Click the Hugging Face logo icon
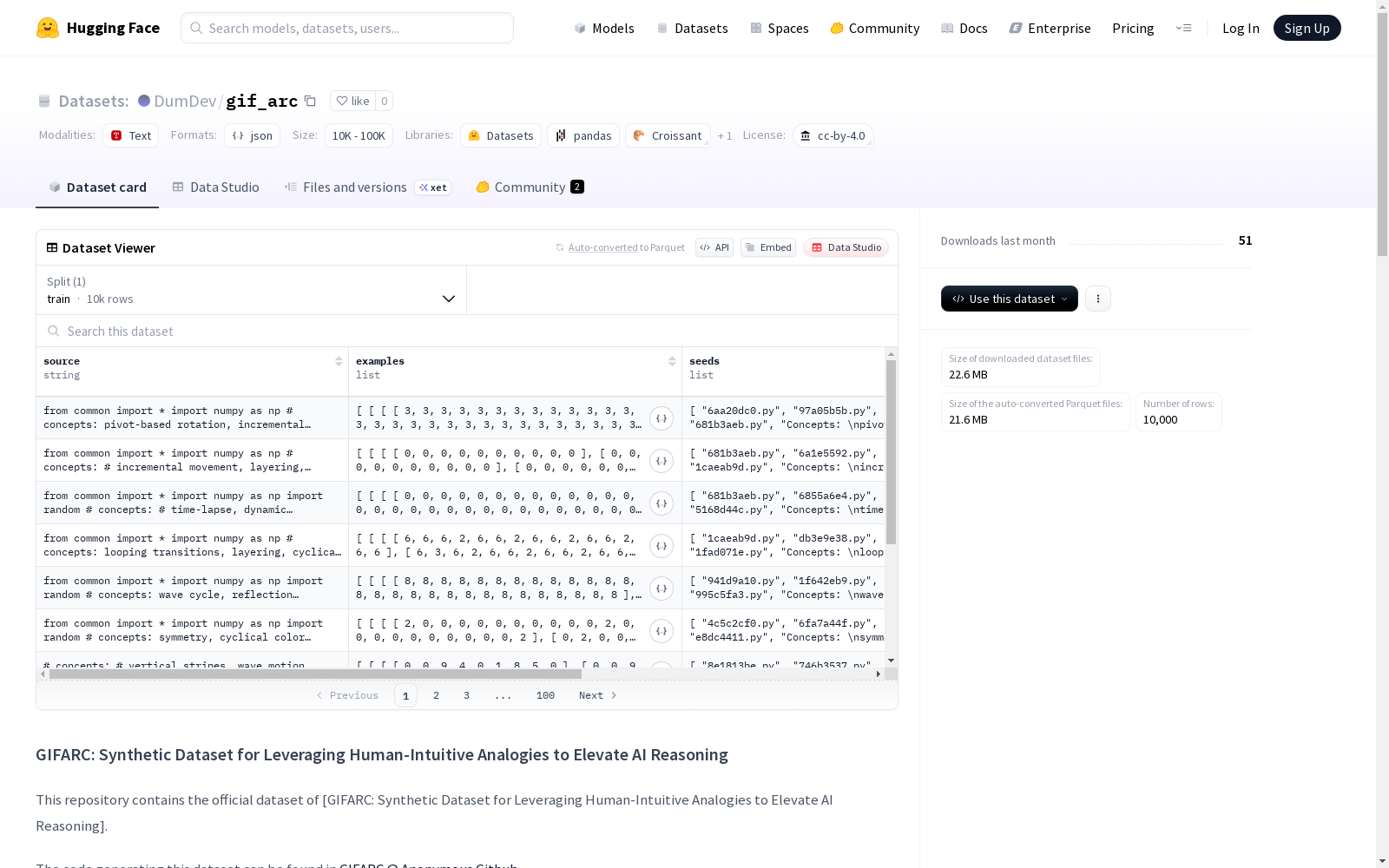1389x868 pixels. (x=48, y=28)
